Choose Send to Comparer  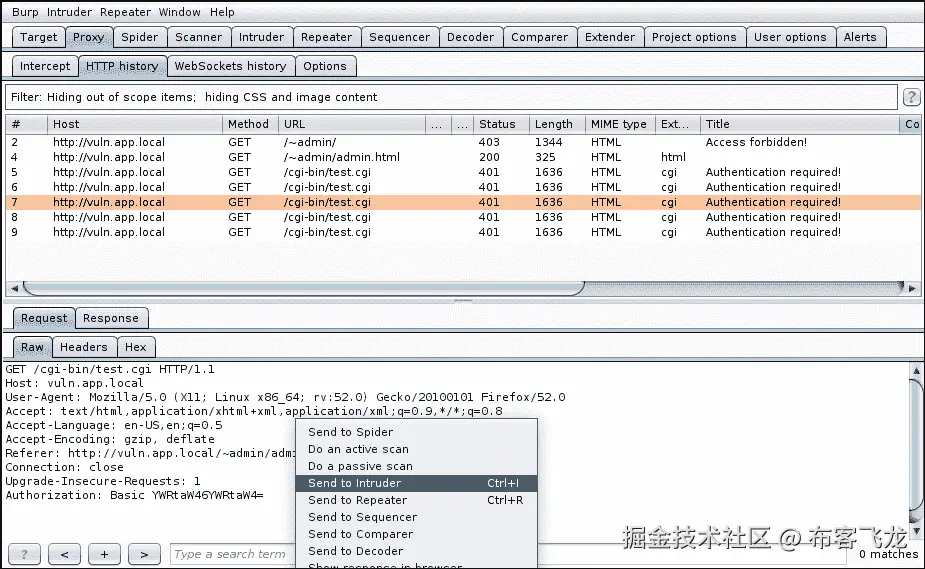[x=416, y=534]
